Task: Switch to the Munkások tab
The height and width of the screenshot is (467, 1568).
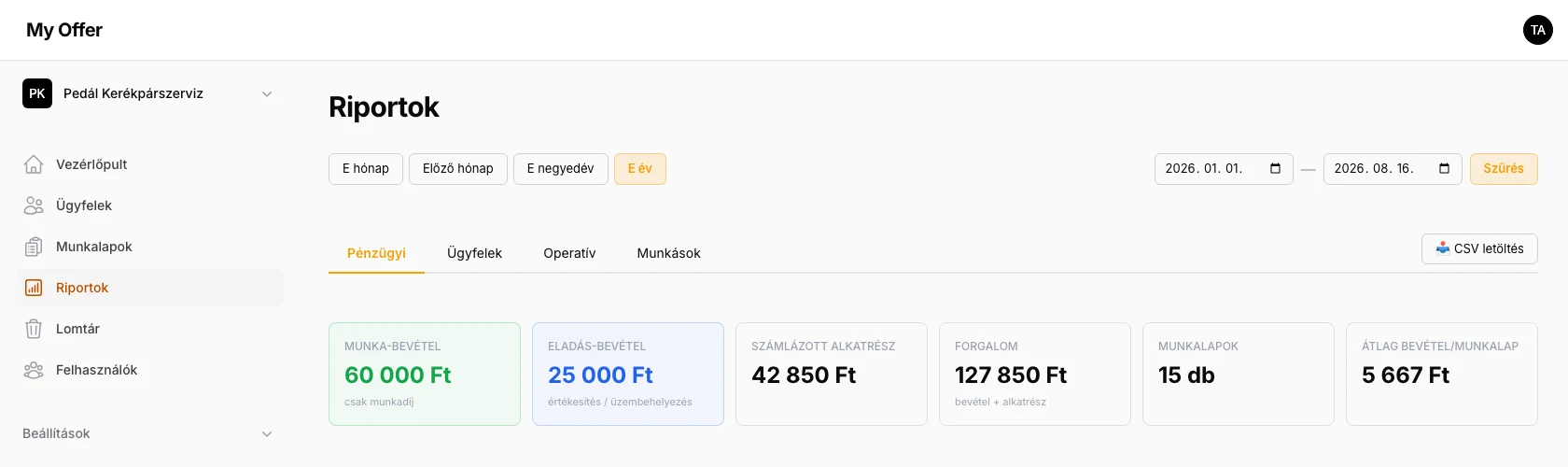Action: click(668, 253)
